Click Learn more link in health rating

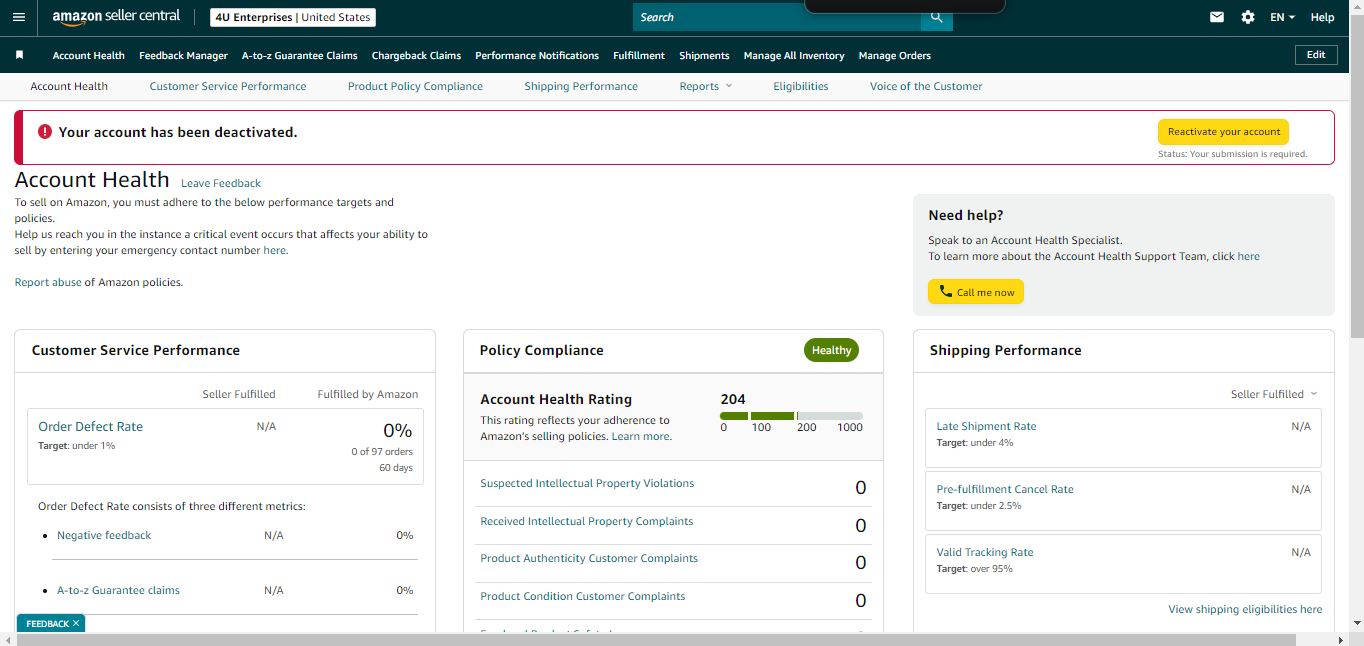[641, 436]
